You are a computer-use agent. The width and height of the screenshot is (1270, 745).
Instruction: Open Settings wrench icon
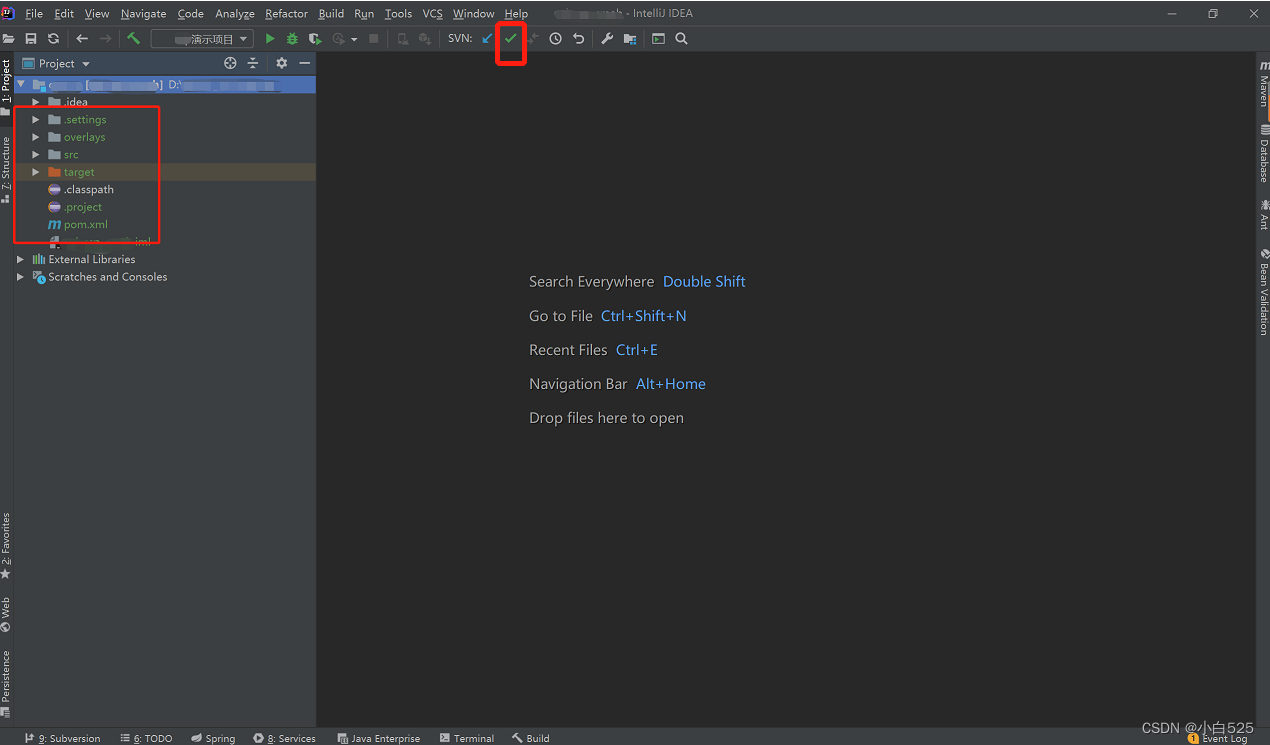click(607, 39)
